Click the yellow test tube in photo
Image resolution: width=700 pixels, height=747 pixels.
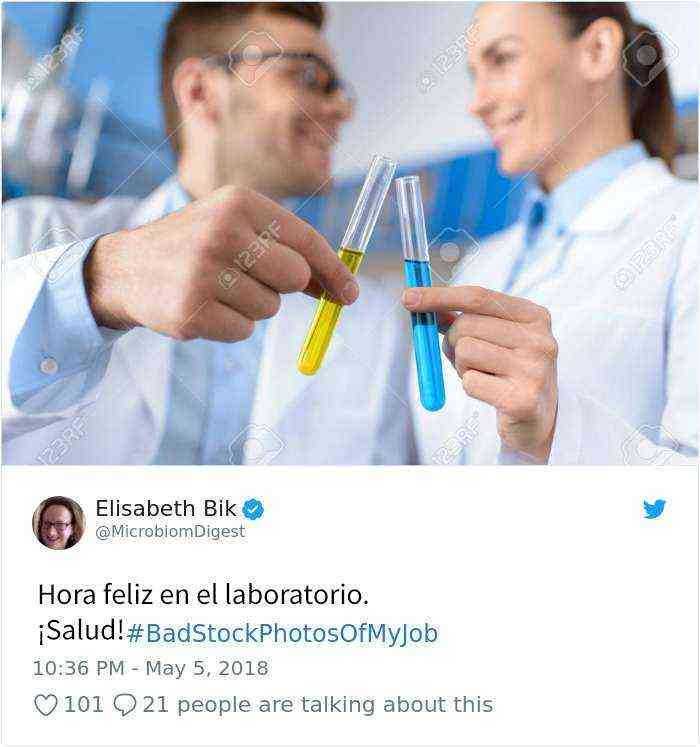click(x=345, y=265)
